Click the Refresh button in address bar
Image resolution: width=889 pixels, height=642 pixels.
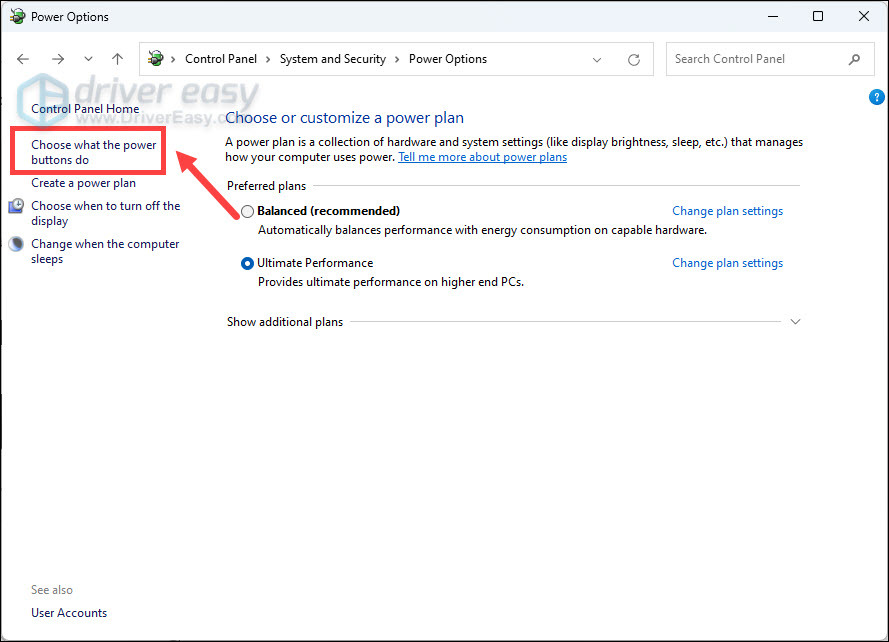633,60
